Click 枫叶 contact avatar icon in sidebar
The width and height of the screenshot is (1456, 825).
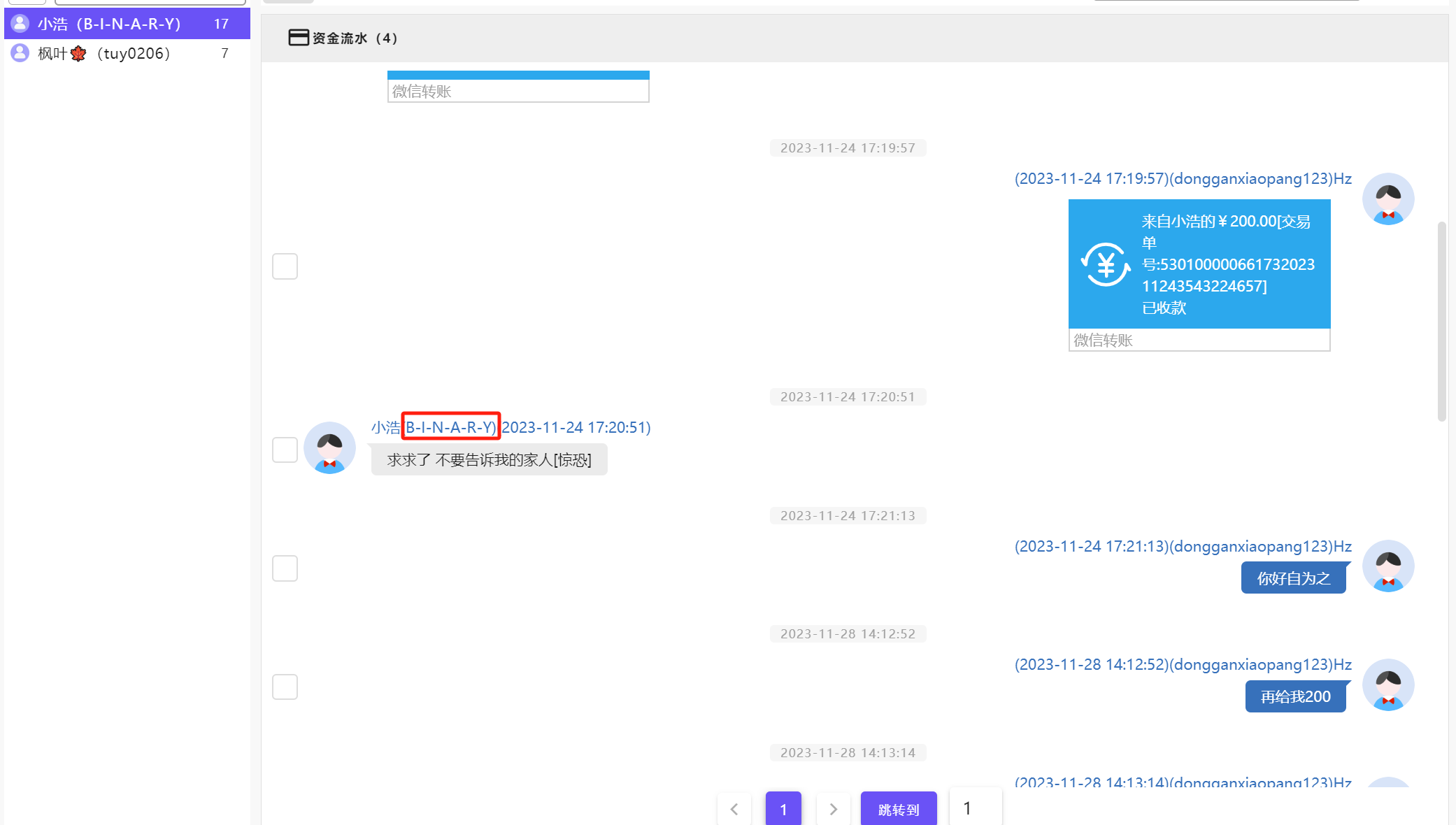(20, 53)
